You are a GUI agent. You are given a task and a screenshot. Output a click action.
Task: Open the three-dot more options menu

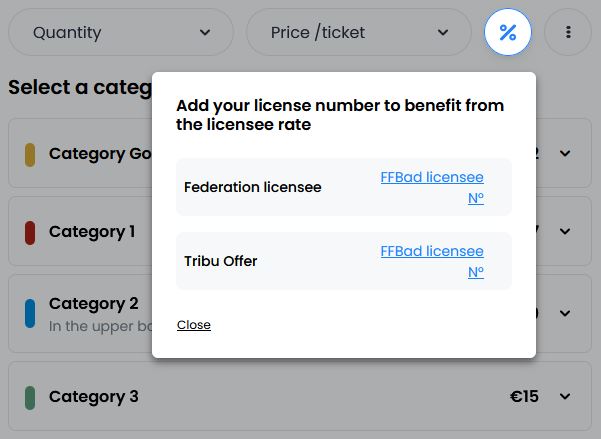tap(568, 32)
